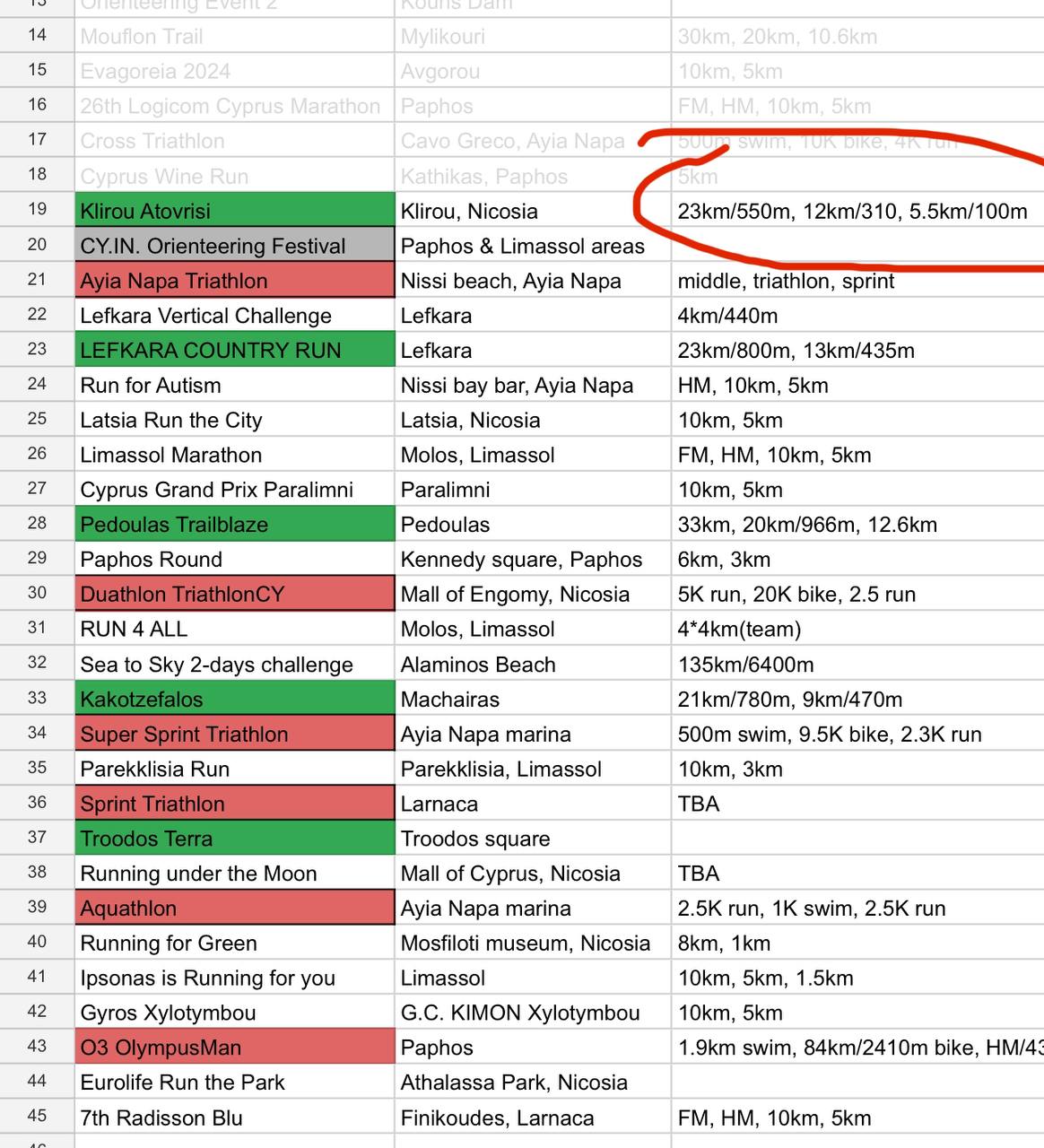Click the Kennedy square, Paphos location cell

pyautogui.click(x=533, y=560)
